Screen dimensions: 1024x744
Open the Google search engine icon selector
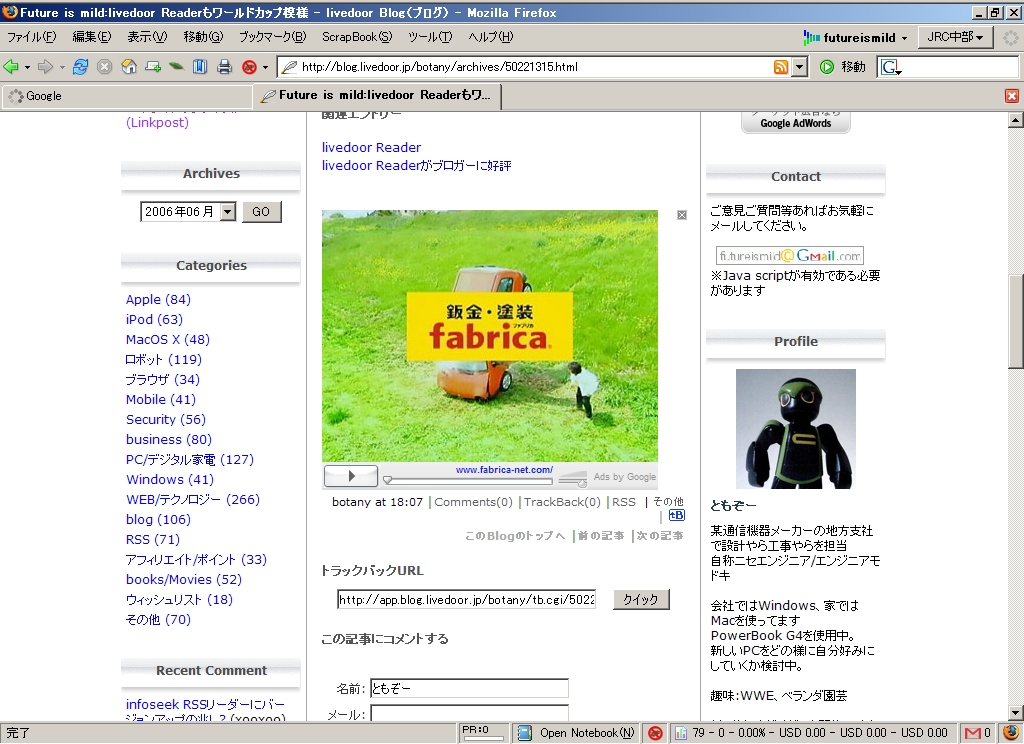891,67
